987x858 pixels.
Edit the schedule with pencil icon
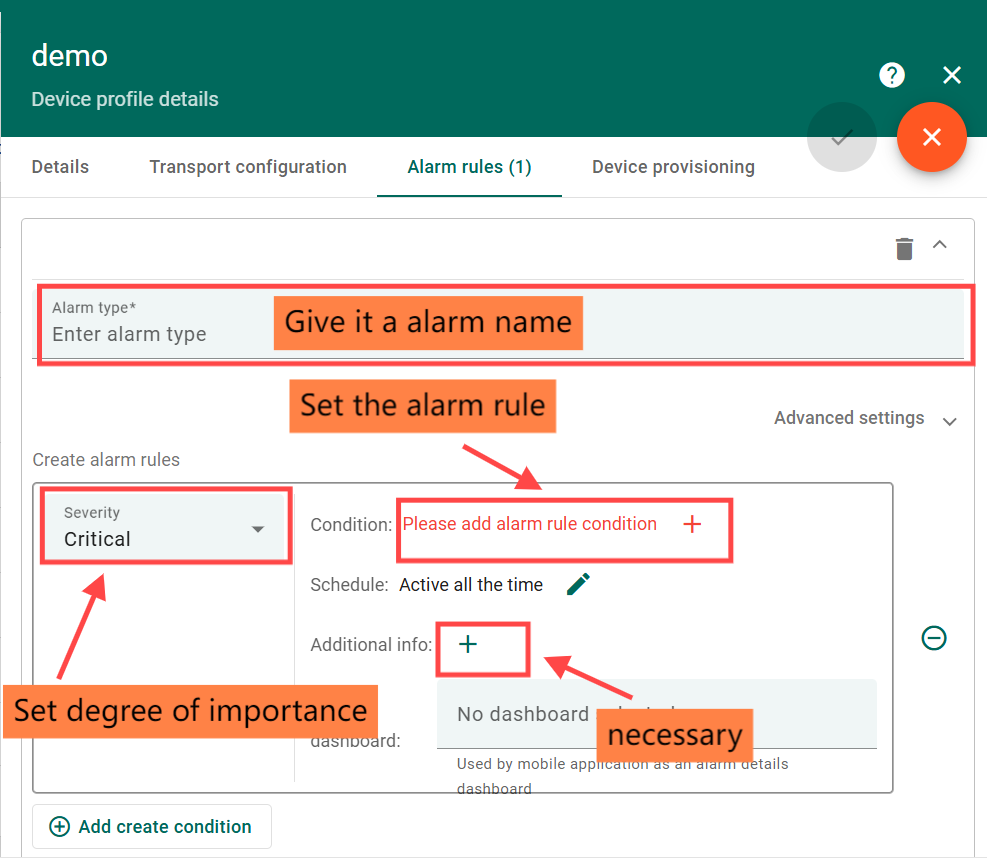578,585
